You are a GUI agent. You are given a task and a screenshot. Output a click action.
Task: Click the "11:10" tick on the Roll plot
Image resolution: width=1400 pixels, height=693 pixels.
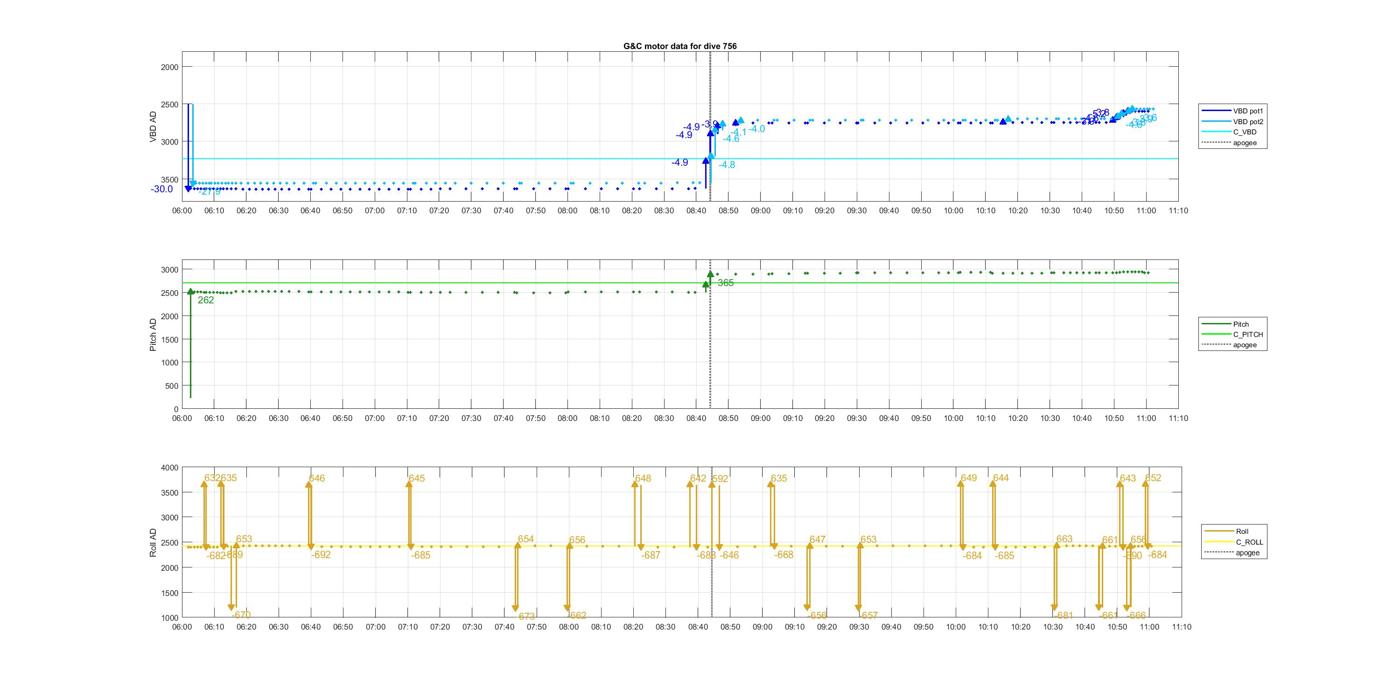(1181, 627)
